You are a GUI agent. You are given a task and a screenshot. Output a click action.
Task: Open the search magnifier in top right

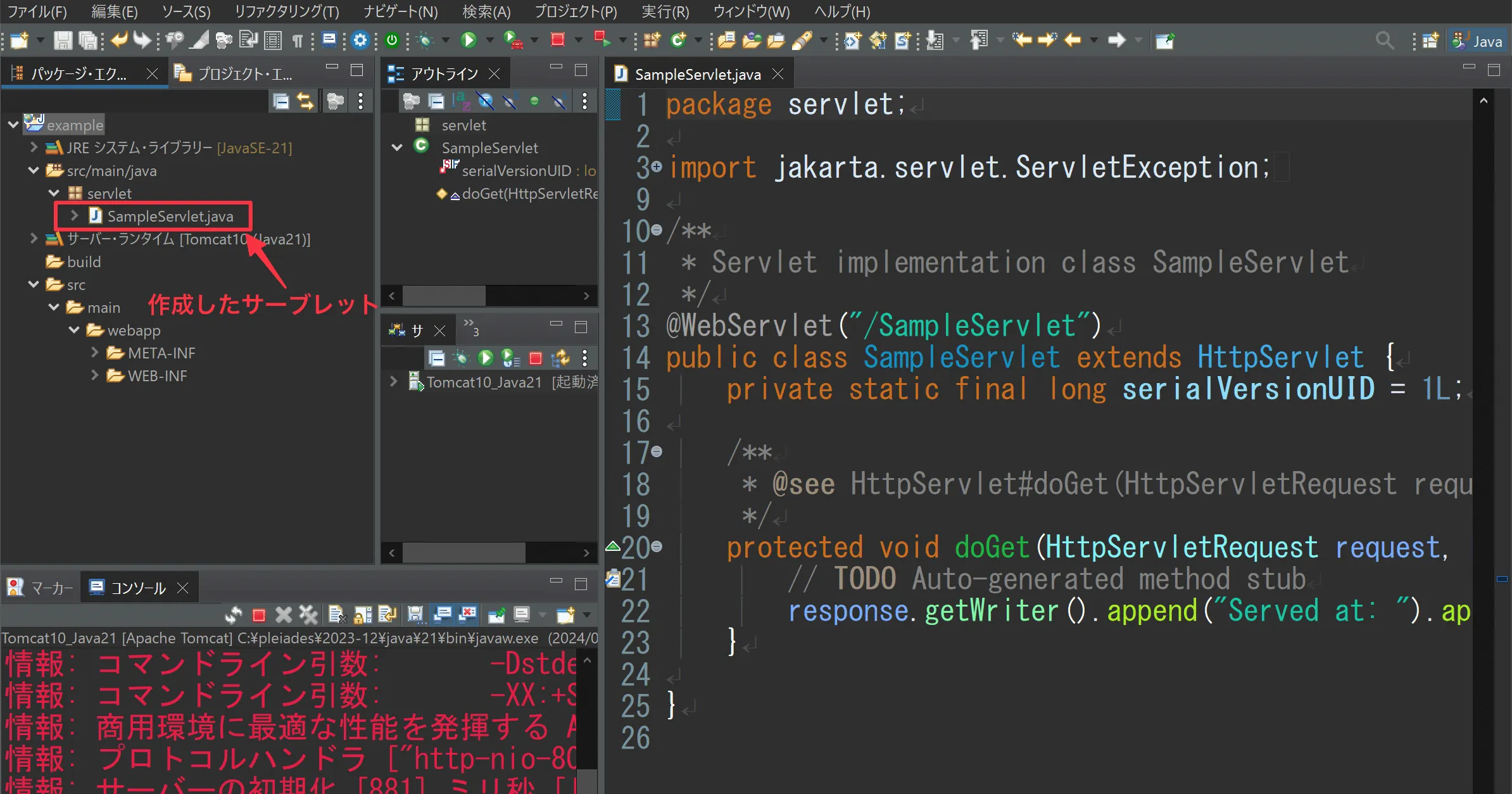tap(1385, 41)
